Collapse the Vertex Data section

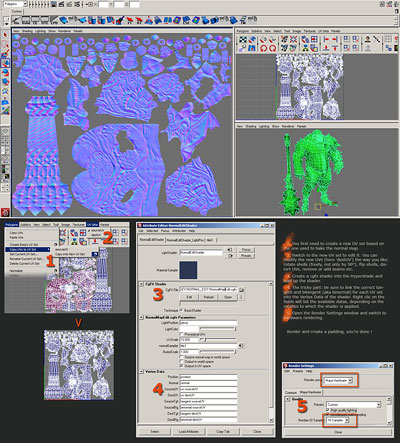(142, 372)
